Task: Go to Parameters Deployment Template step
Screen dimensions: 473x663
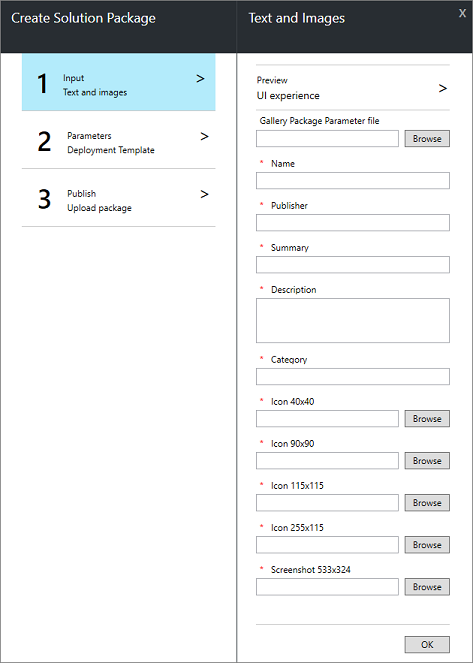Action: pos(118,140)
